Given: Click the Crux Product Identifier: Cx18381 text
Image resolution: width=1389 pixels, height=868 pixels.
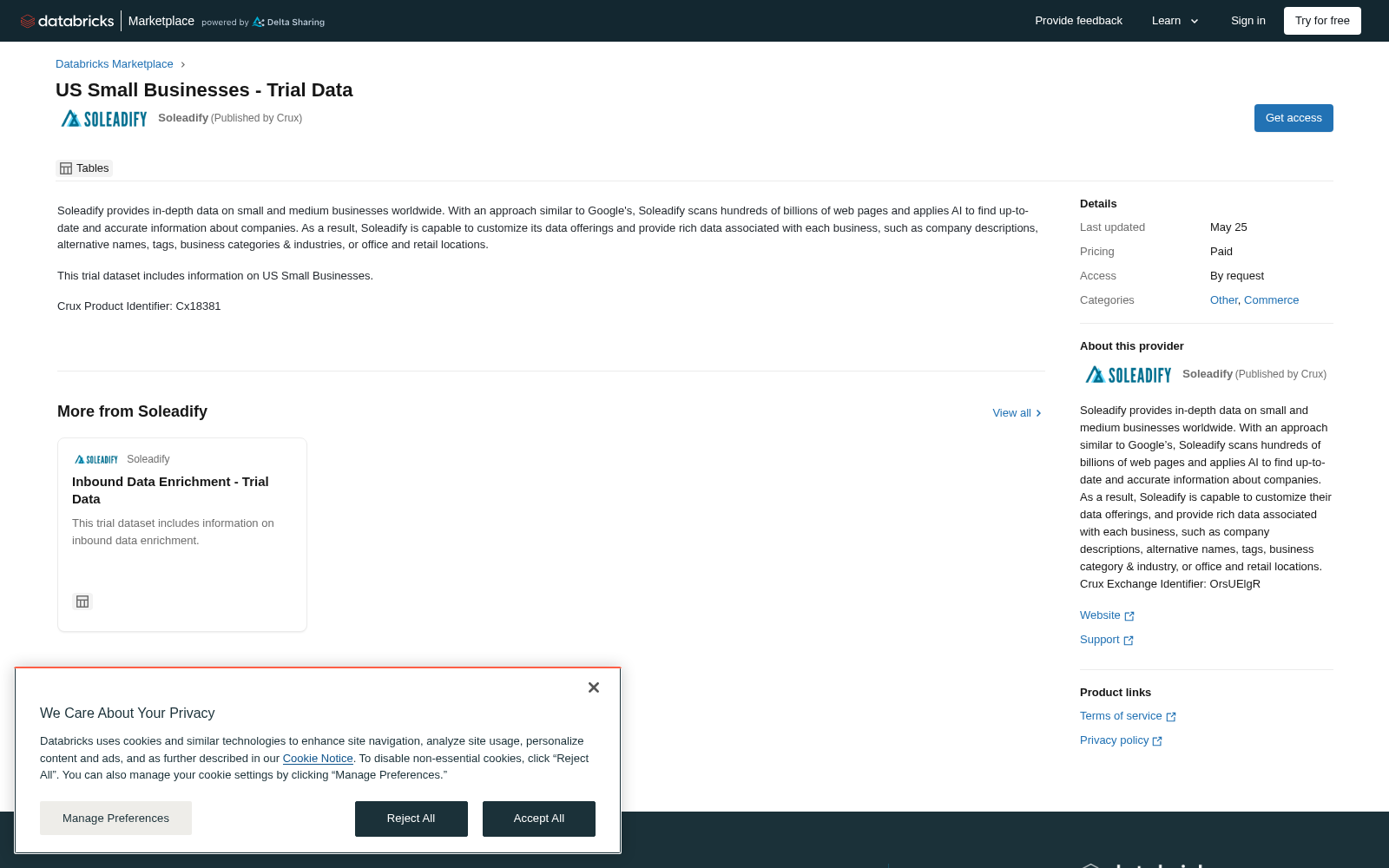Looking at the screenshot, I should (139, 306).
